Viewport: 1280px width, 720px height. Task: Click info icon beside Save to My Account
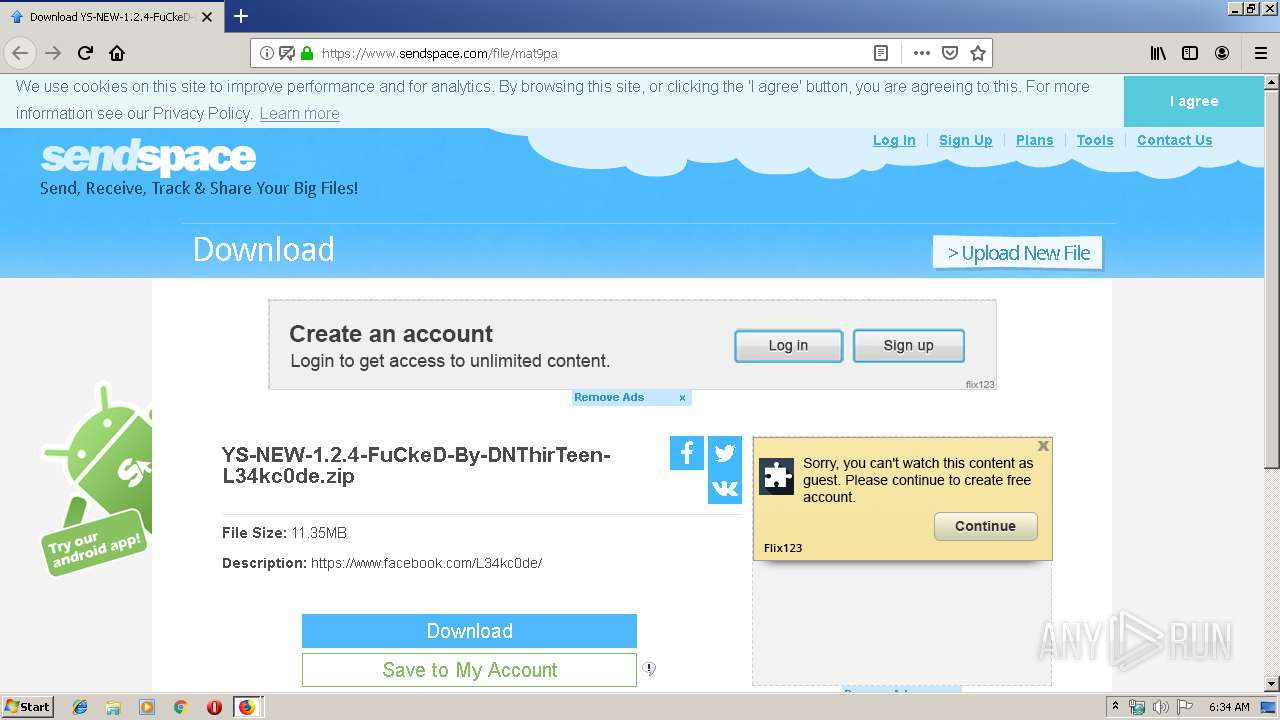point(649,669)
